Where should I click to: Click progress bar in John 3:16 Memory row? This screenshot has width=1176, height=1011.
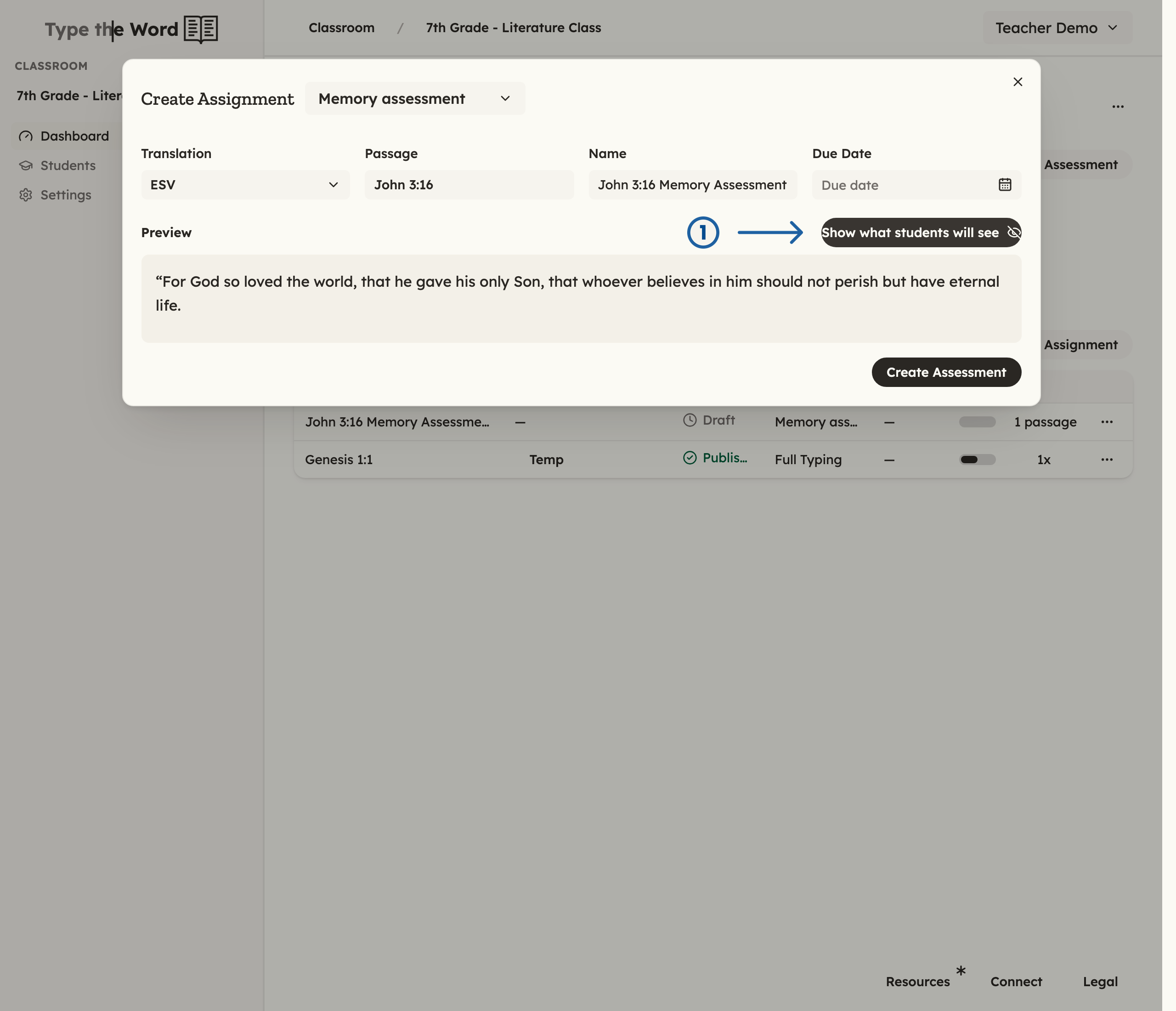pos(978,422)
